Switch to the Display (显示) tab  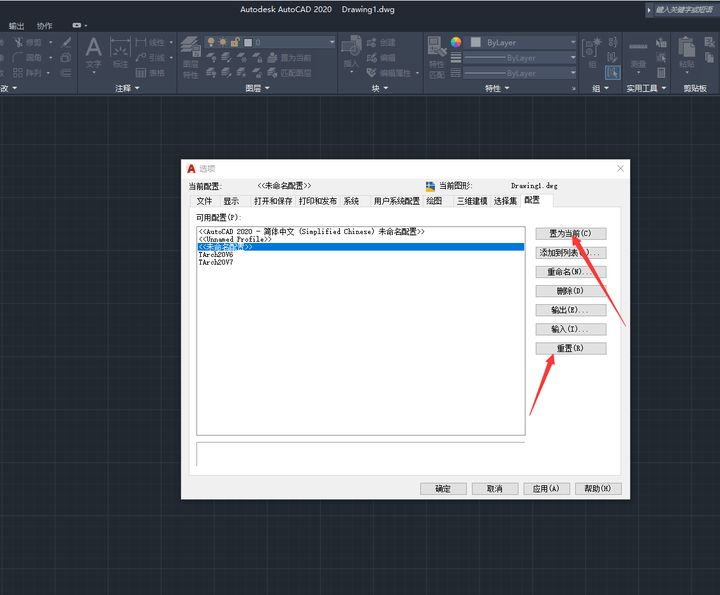(x=231, y=201)
